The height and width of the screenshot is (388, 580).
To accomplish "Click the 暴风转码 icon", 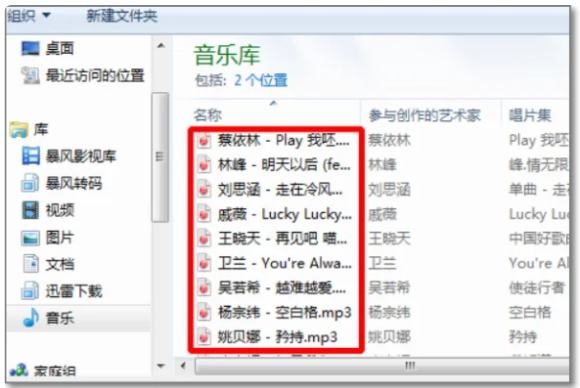I will (30, 183).
